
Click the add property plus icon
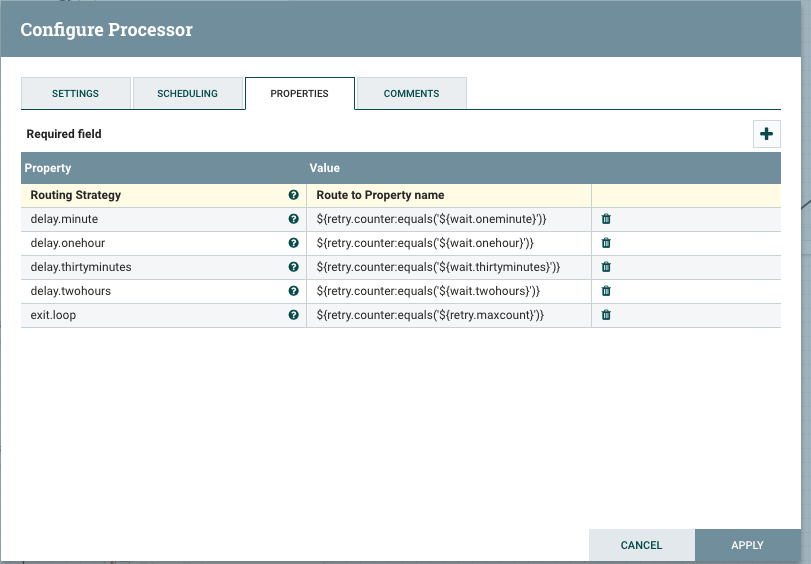coord(766,134)
